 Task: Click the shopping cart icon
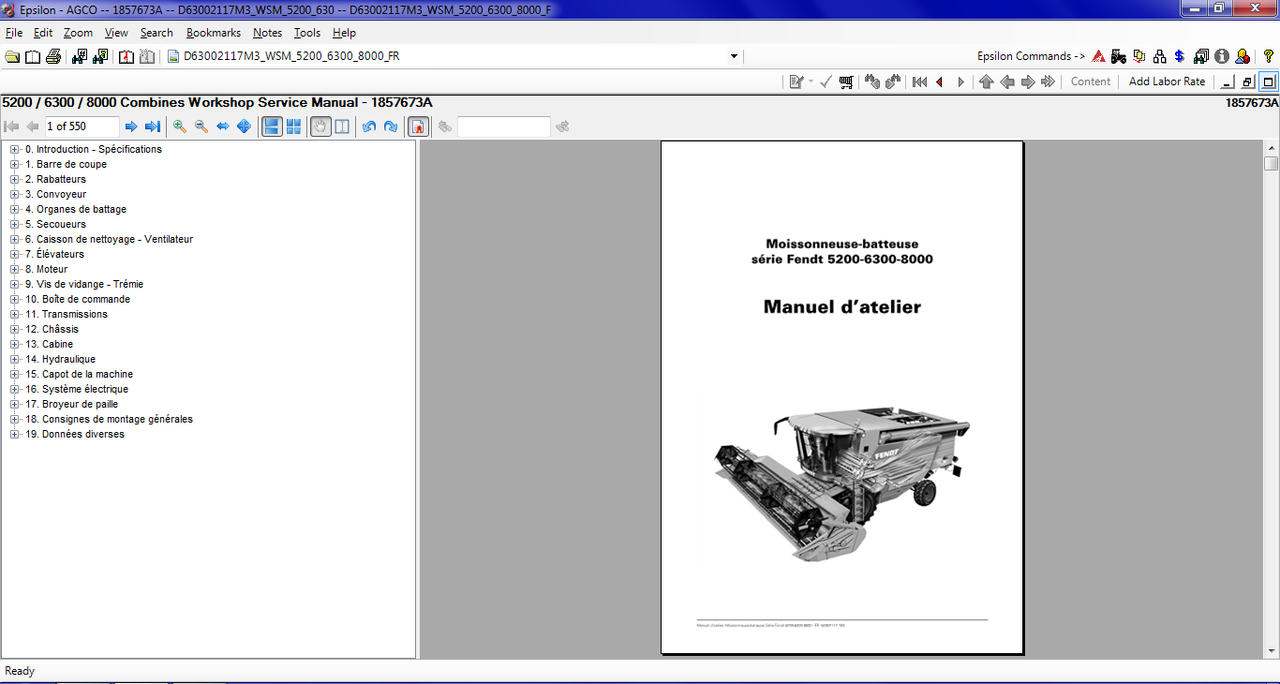click(x=846, y=82)
